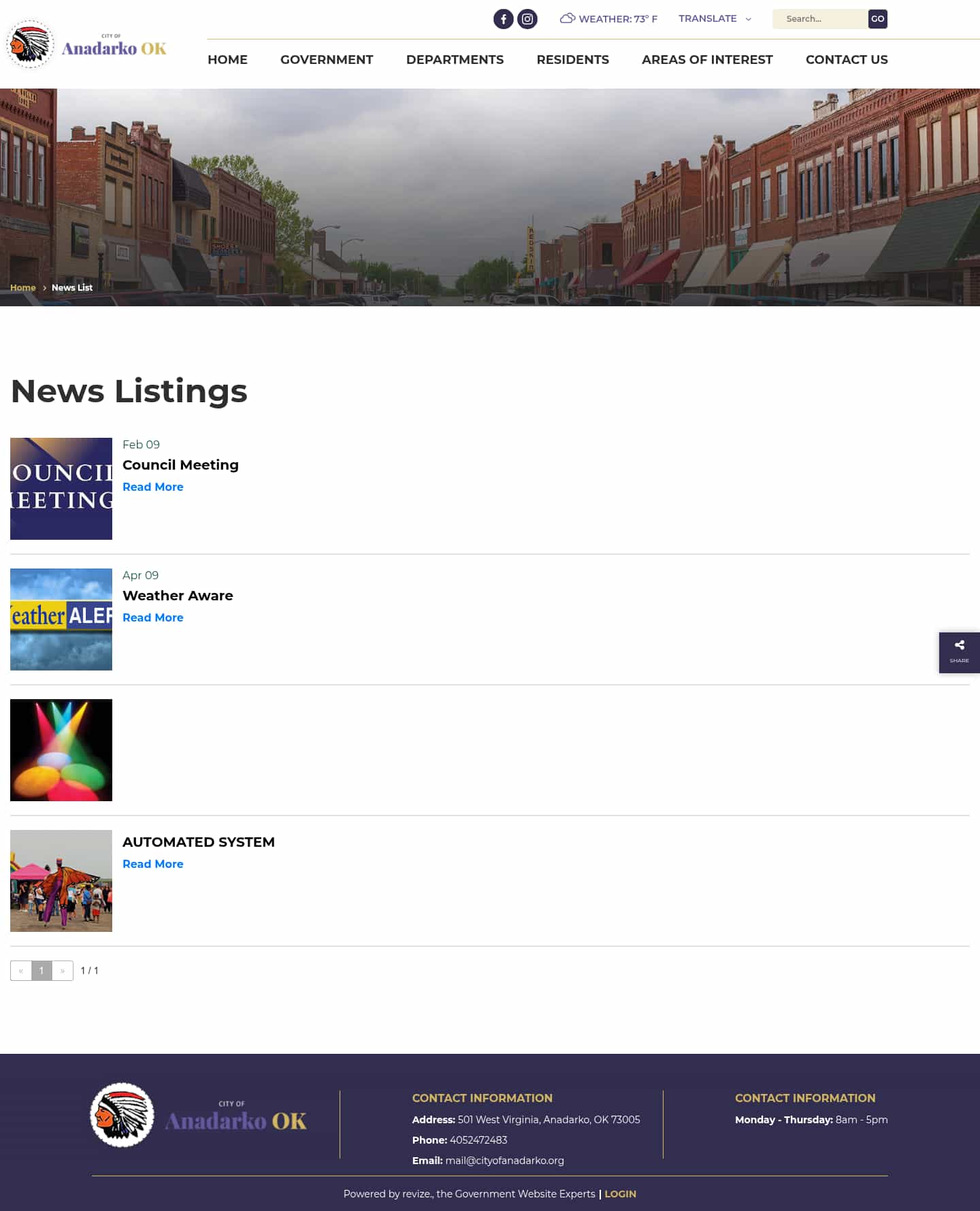The width and height of the screenshot is (980, 1211).
Task: Click the Council Meeting headline
Action: [180, 465]
